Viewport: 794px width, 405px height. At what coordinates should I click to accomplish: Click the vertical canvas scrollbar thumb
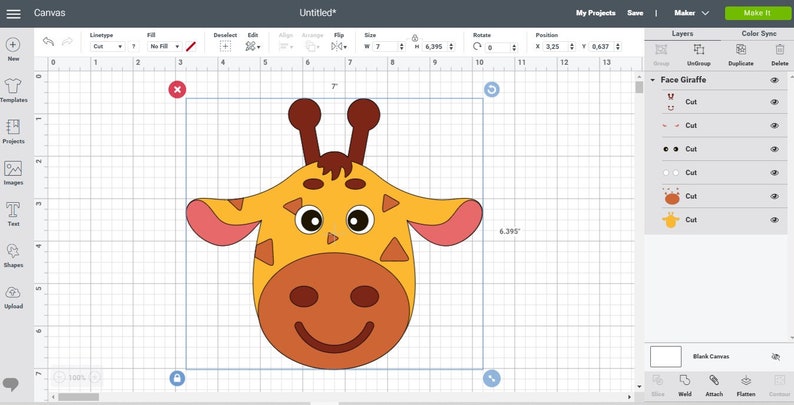[639, 87]
